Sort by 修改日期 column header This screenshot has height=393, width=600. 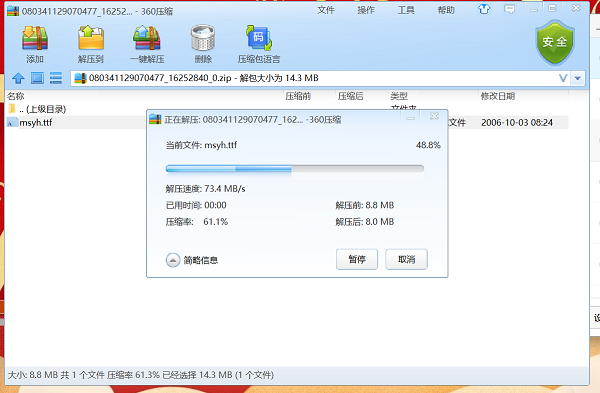(x=498, y=96)
